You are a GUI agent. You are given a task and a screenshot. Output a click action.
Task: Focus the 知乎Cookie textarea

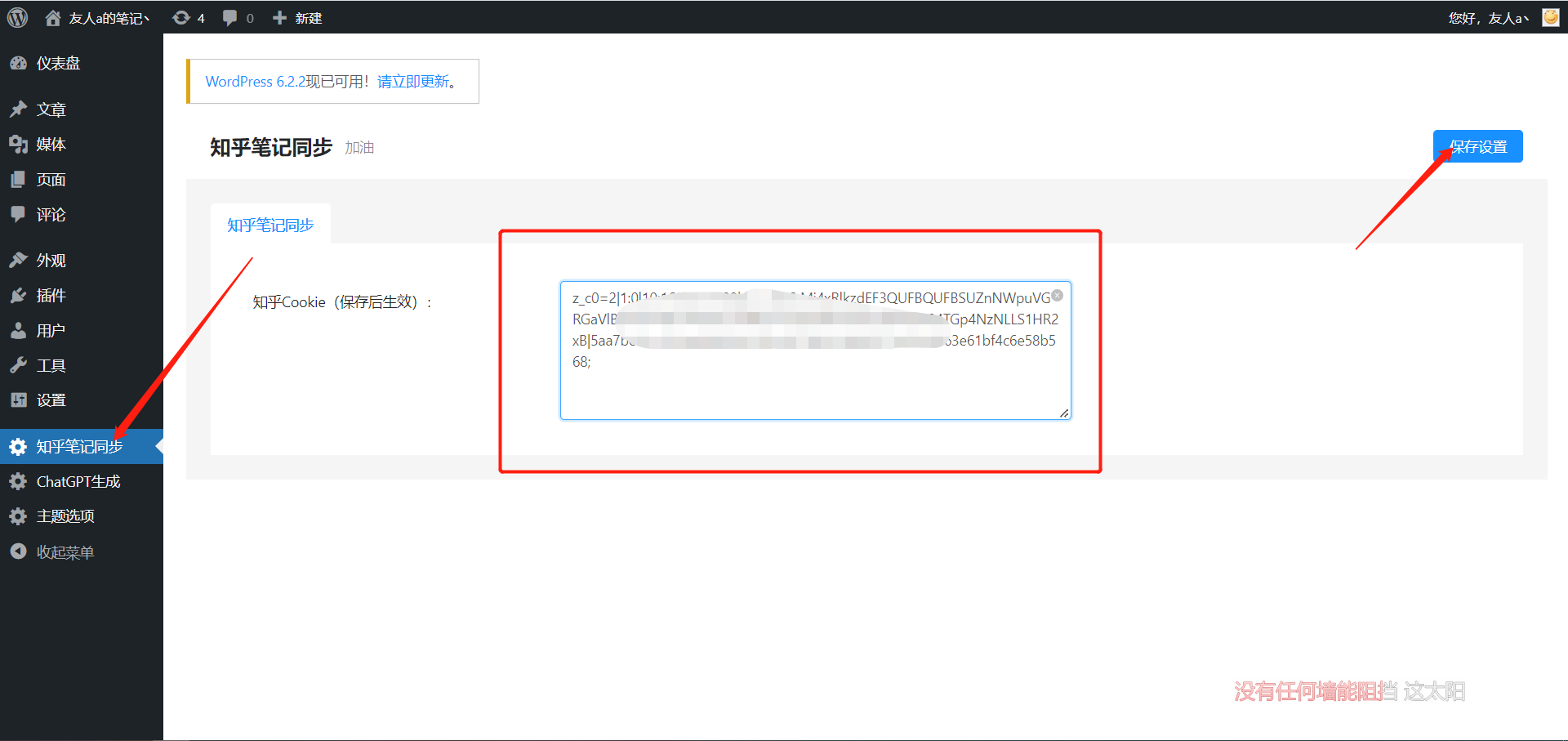point(815,350)
